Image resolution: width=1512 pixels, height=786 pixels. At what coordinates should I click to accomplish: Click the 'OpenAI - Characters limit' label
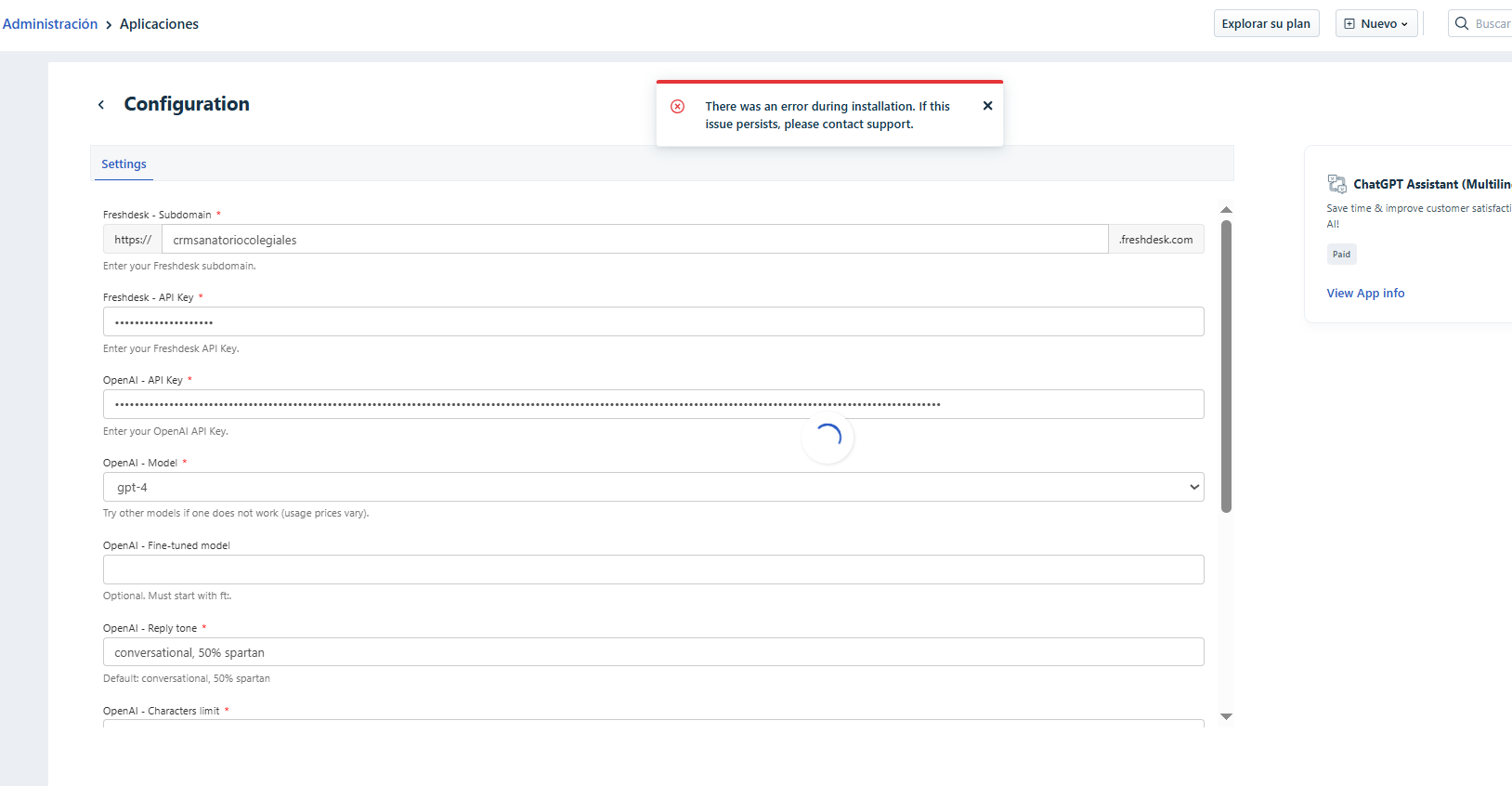pyautogui.click(x=162, y=711)
